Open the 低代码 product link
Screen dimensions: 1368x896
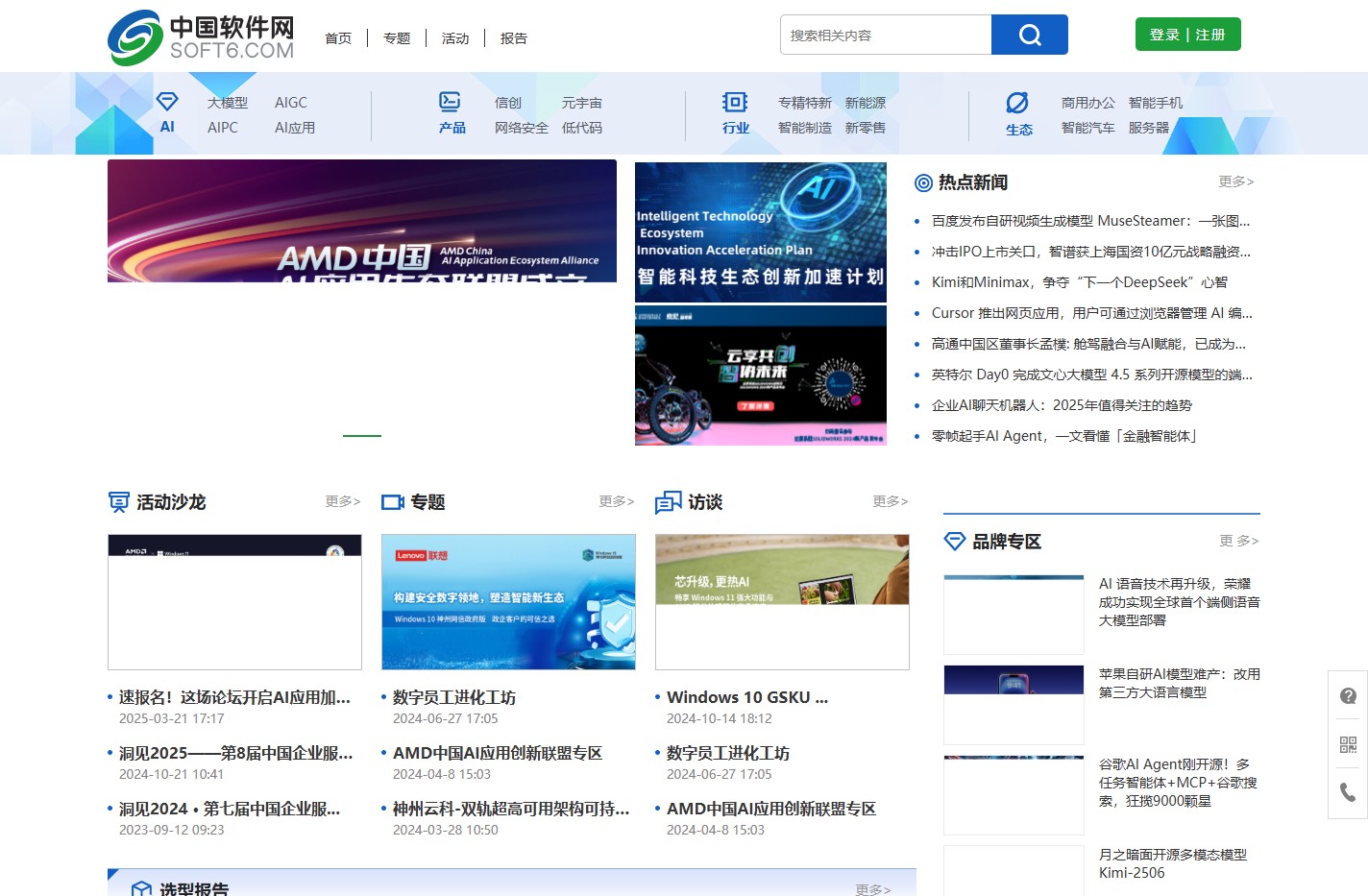582,128
